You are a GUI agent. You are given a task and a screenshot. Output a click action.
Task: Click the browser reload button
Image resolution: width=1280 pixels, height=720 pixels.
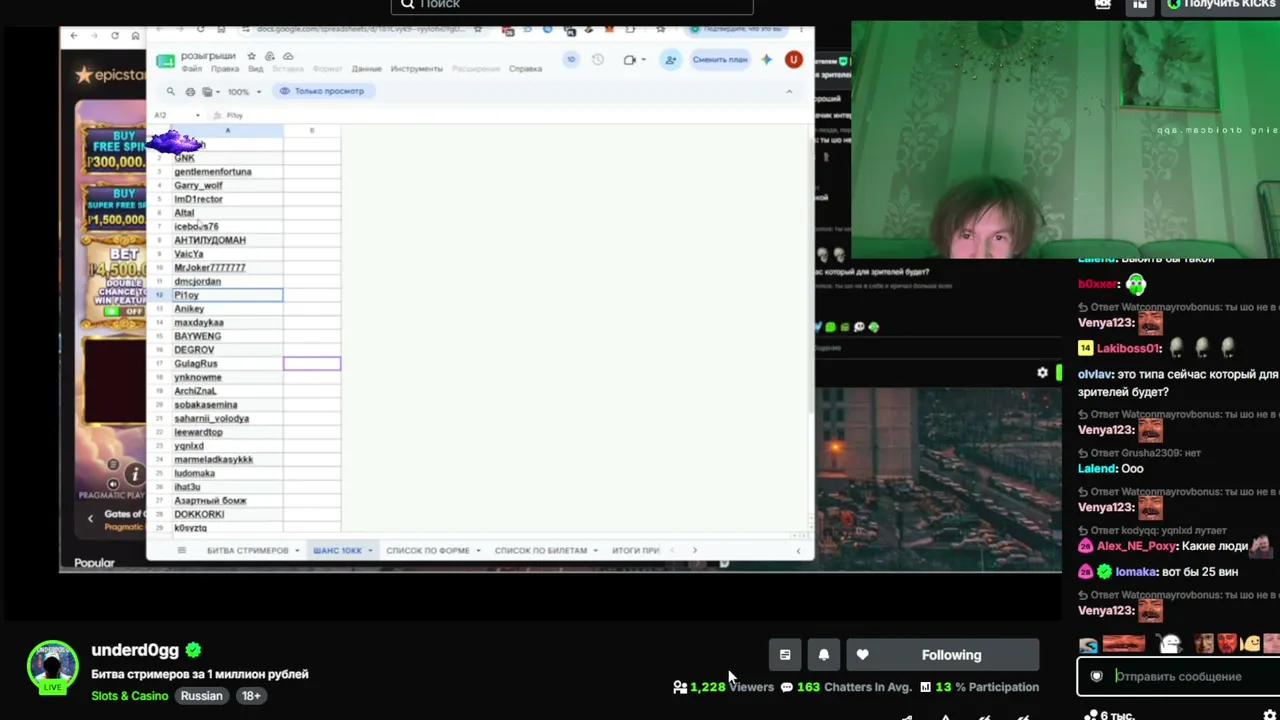click(115, 36)
